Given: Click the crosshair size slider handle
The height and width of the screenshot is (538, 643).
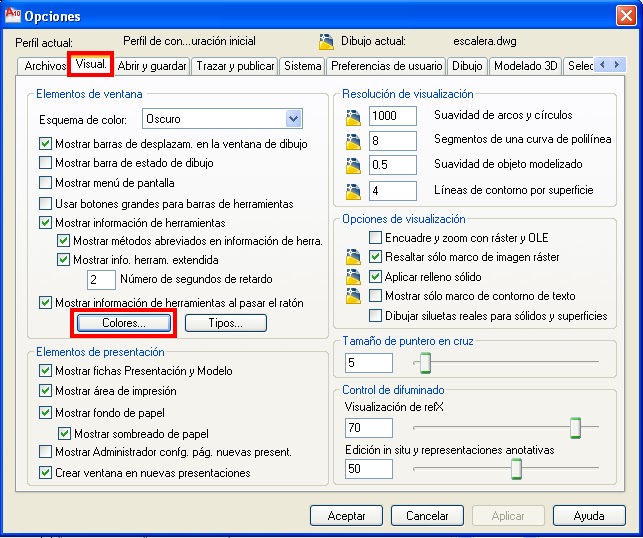Looking at the screenshot, I should [x=425, y=363].
